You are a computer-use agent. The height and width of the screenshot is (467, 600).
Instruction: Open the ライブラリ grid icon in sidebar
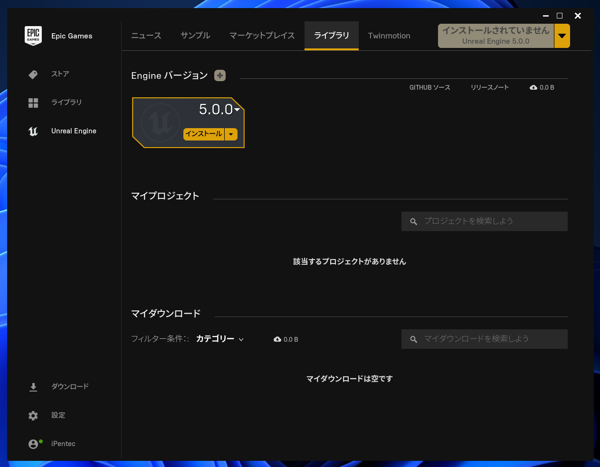pyautogui.click(x=33, y=103)
